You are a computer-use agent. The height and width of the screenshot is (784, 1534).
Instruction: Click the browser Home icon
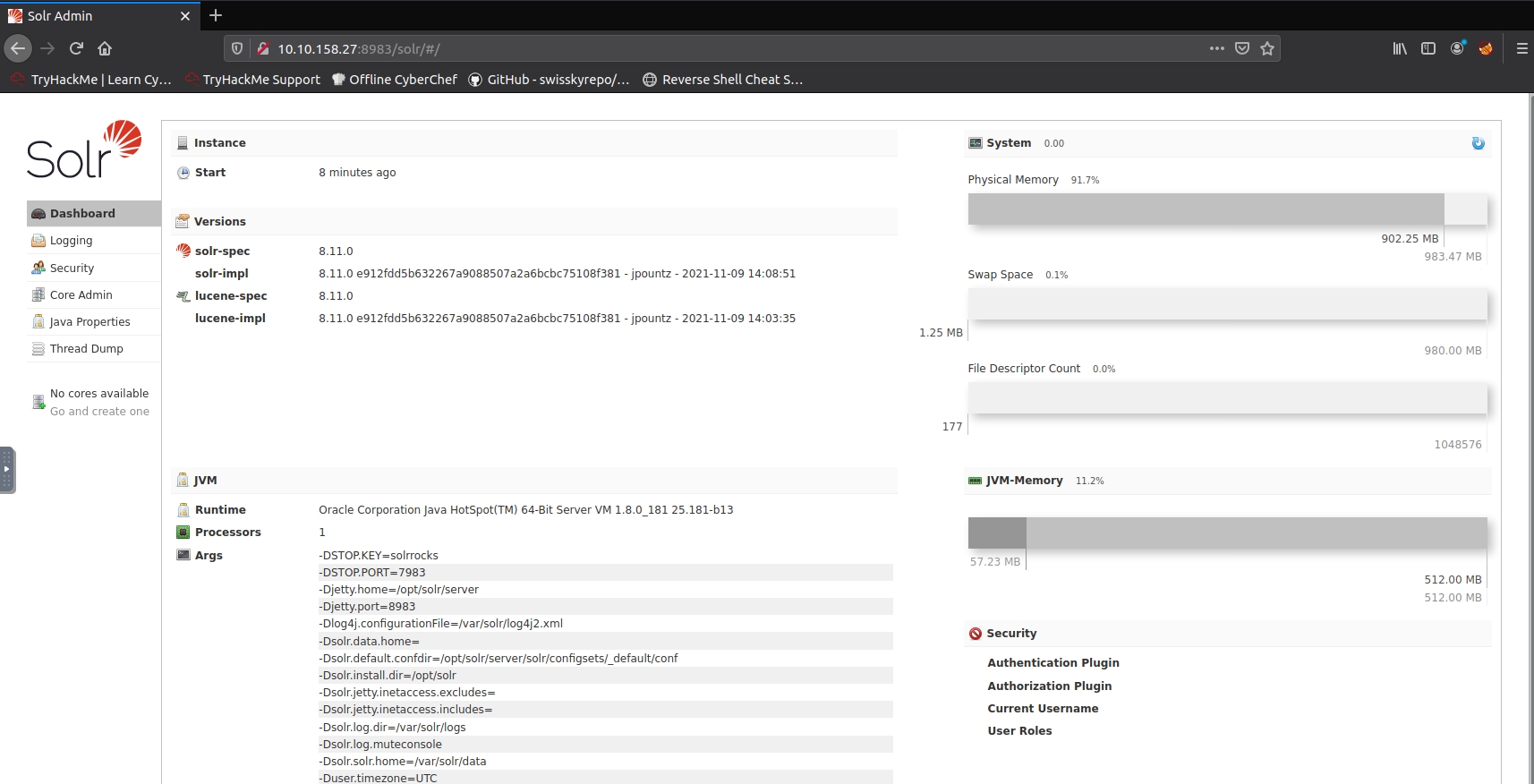(105, 48)
